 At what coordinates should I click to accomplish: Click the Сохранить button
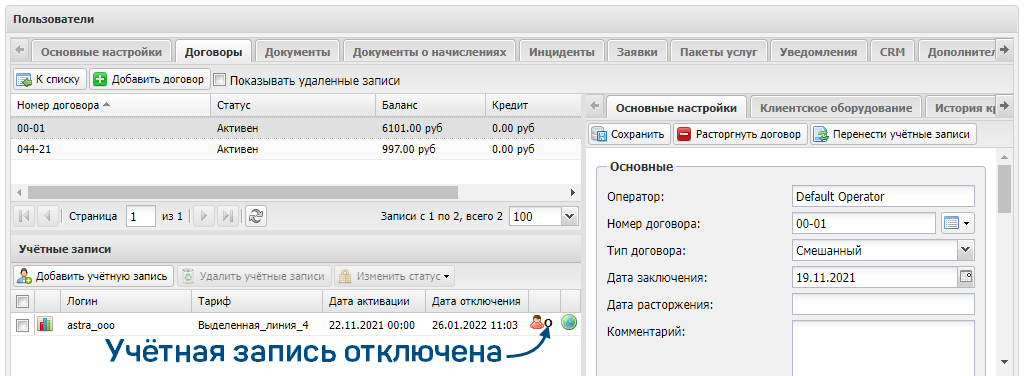tap(629, 134)
